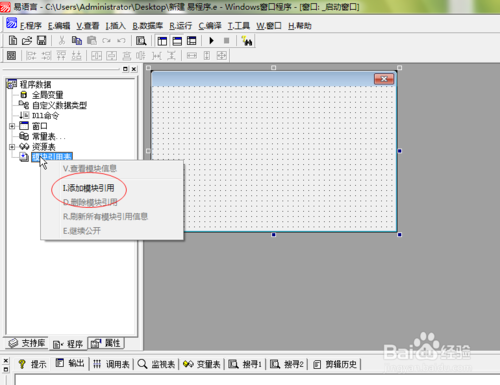
Task: Click the align bottom edges icon
Action: pos(76,56)
